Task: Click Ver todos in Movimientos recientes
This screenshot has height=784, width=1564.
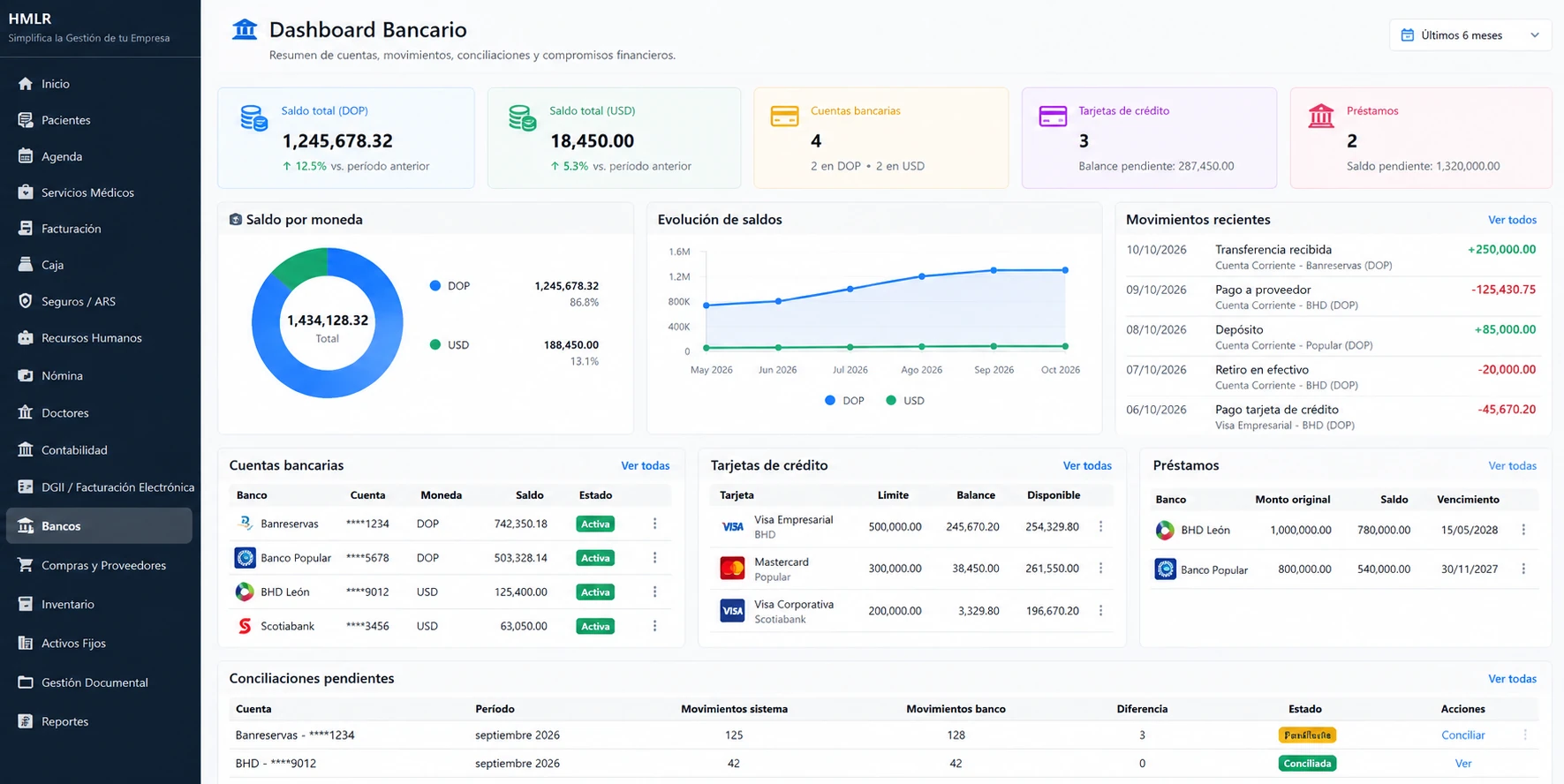Action: (1512, 220)
